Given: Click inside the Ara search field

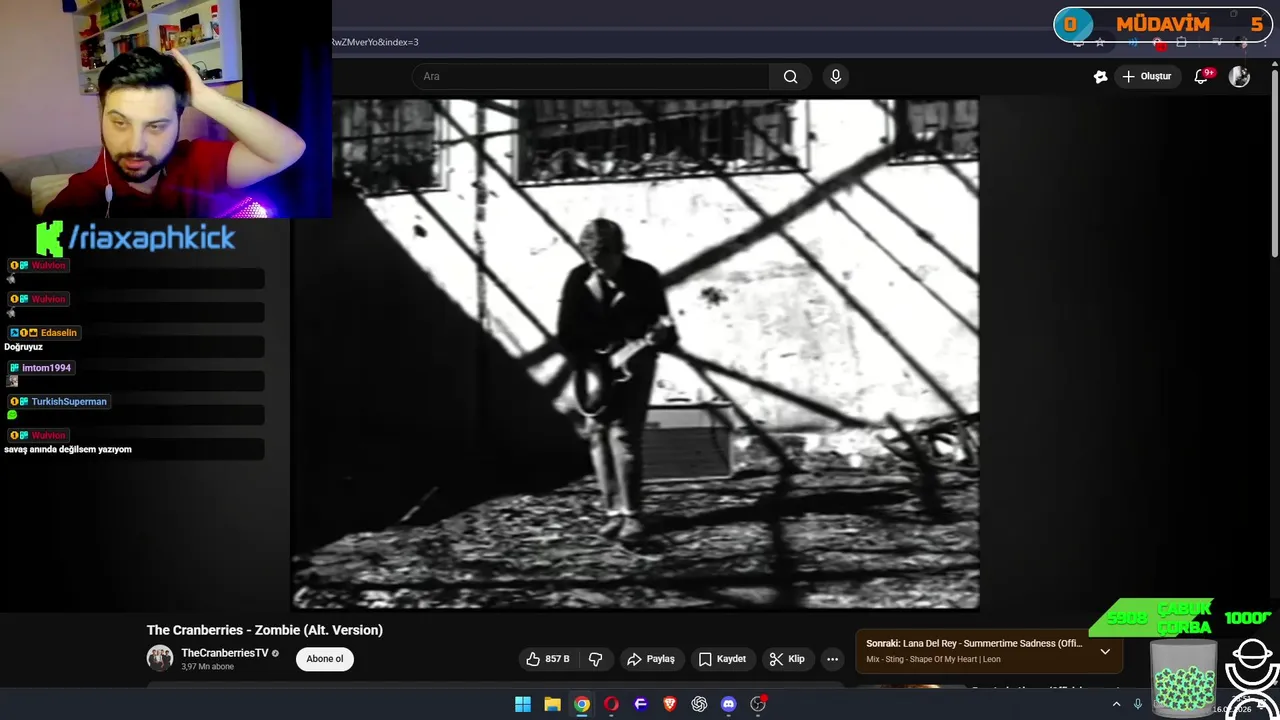Looking at the screenshot, I should [x=590, y=76].
